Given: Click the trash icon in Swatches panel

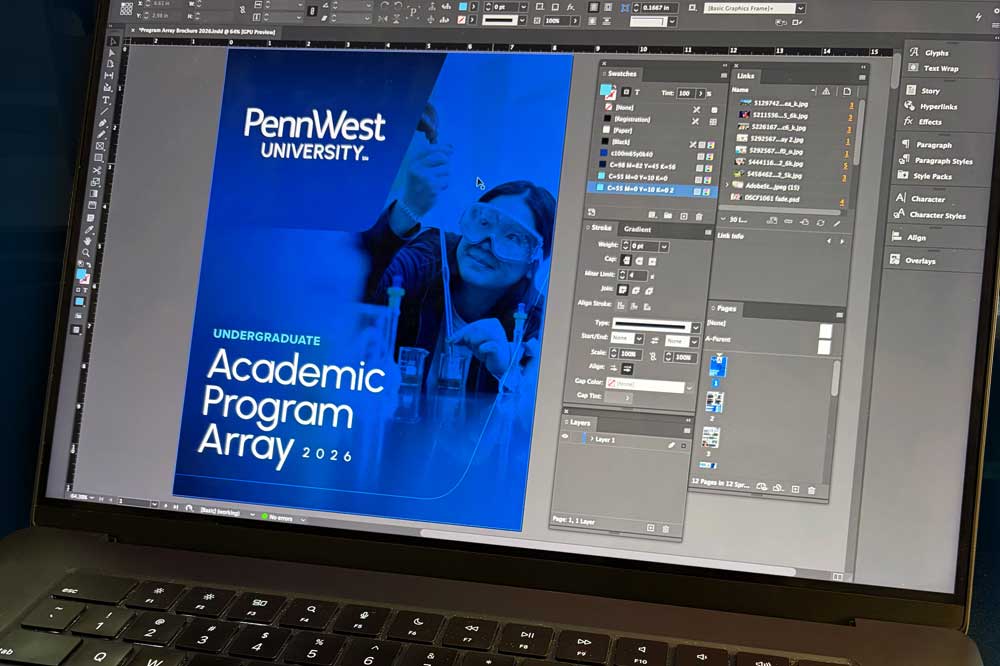Looking at the screenshot, I should [x=699, y=217].
